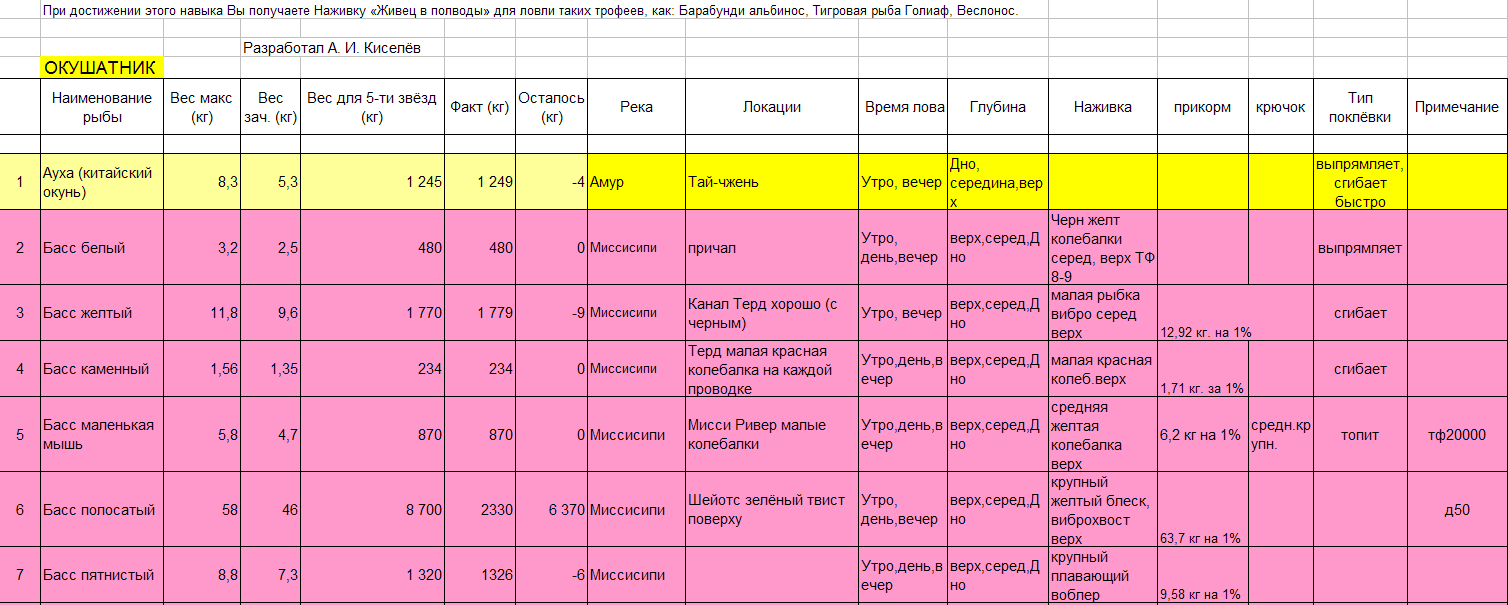
Task: Select the Мисси Ривер малые колебалки cell
Action: tap(772, 435)
